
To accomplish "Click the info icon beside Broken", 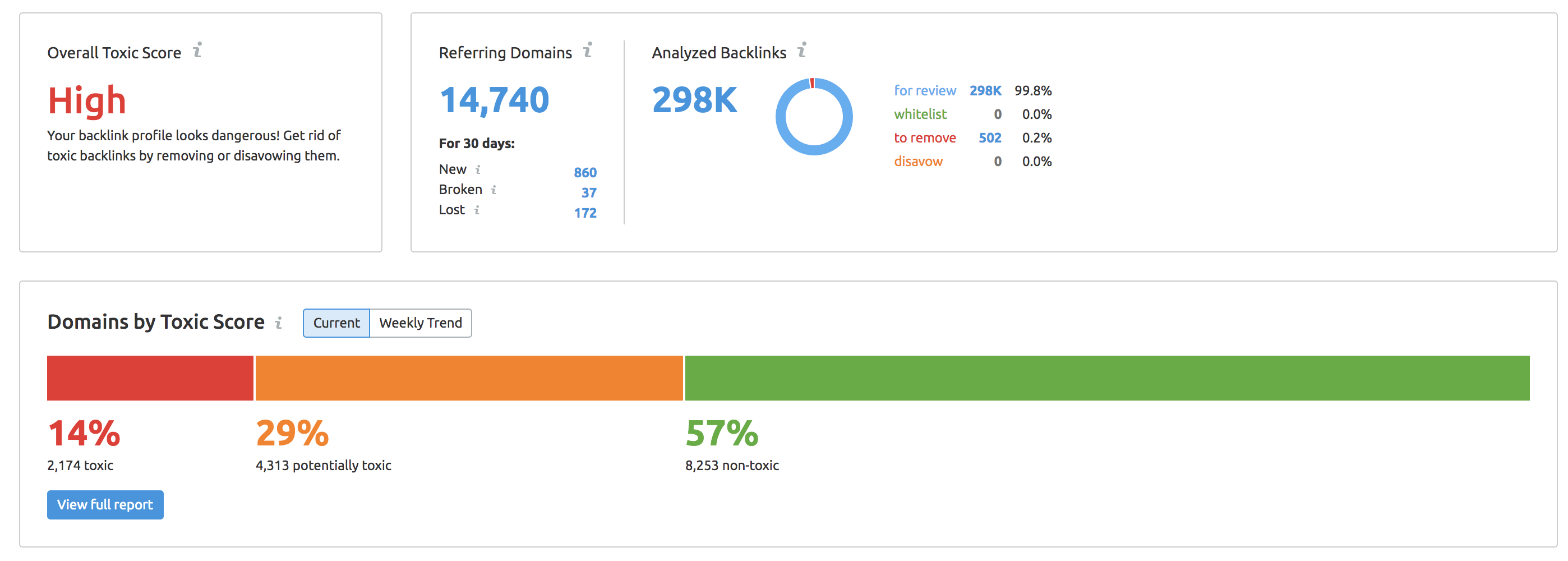I will 494,190.
